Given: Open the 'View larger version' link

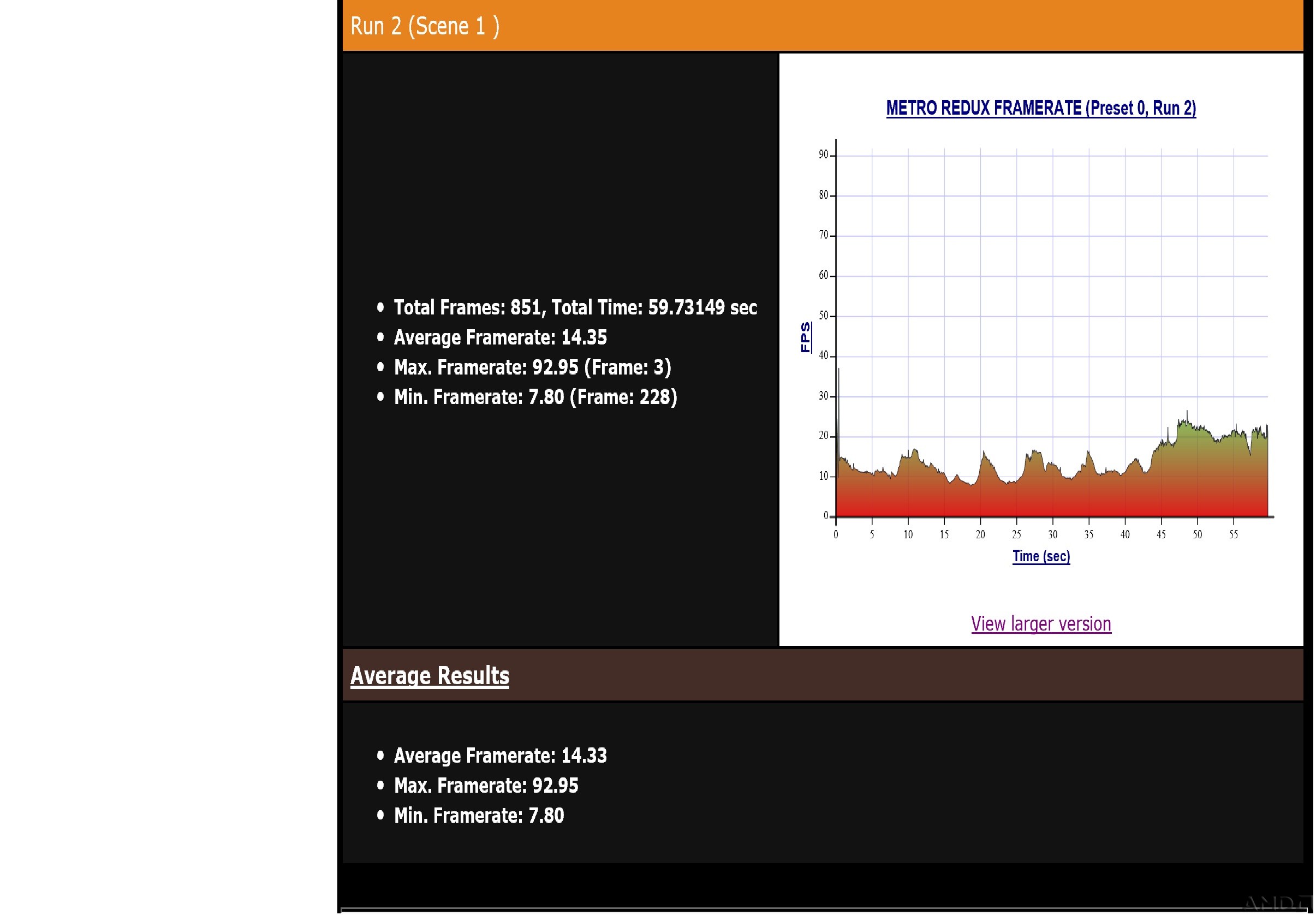Looking at the screenshot, I should click(1043, 625).
